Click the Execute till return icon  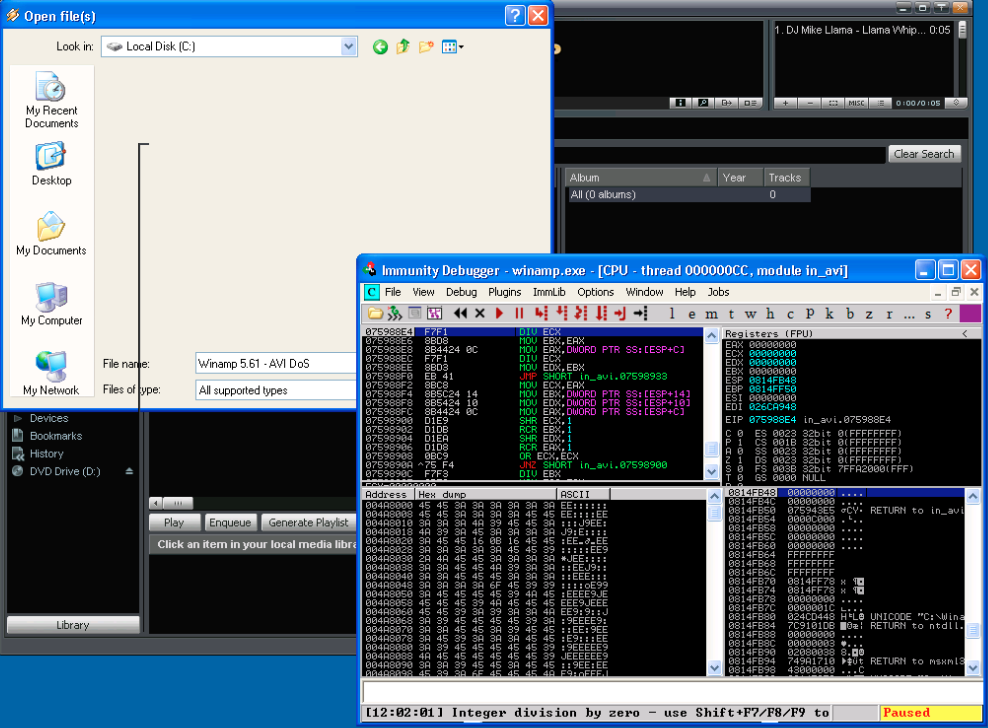[x=621, y=313]
